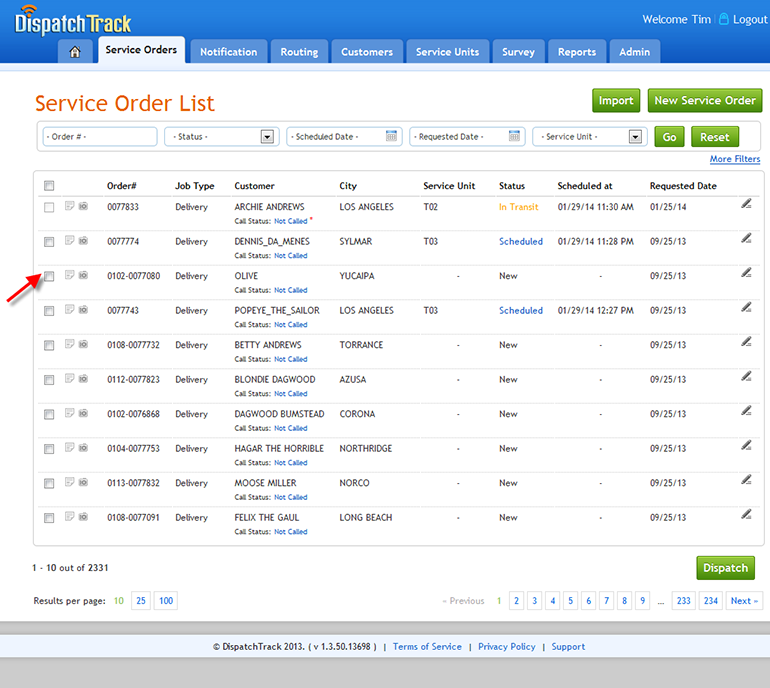770x688 pixels.
Task: Expand More Filters
Action: [x=734, y=160]
